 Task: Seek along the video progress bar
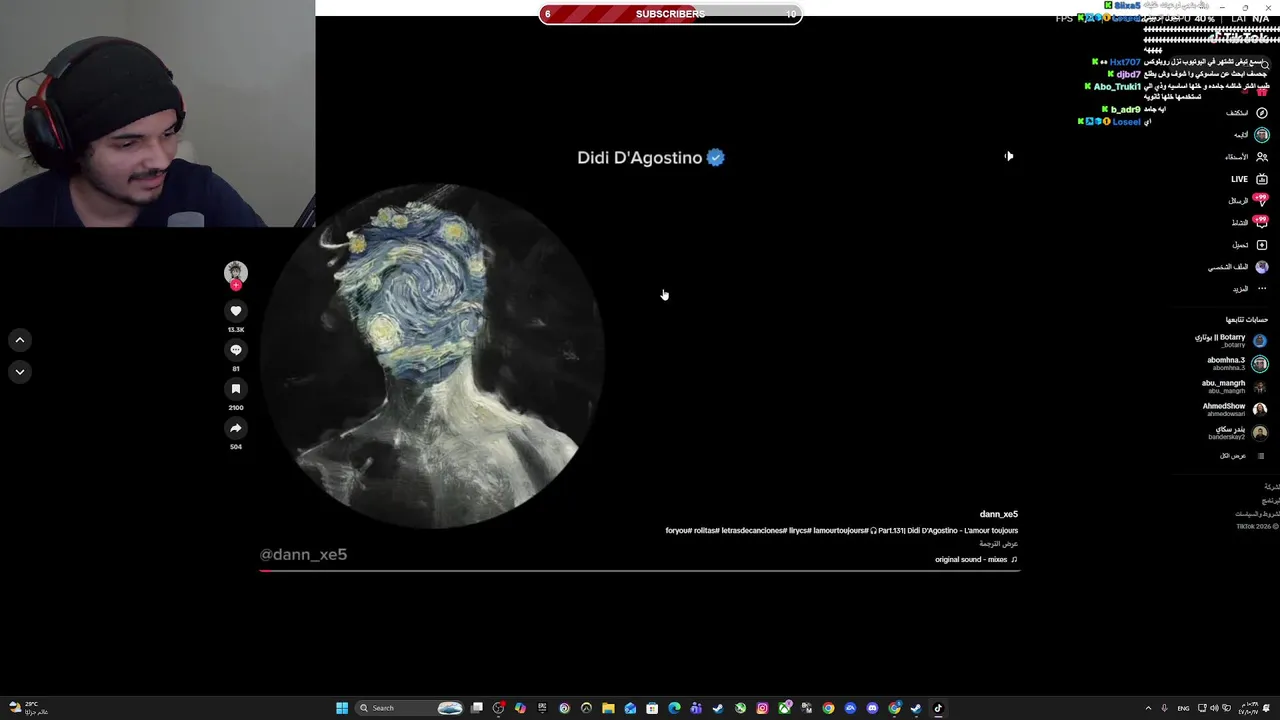639,571
